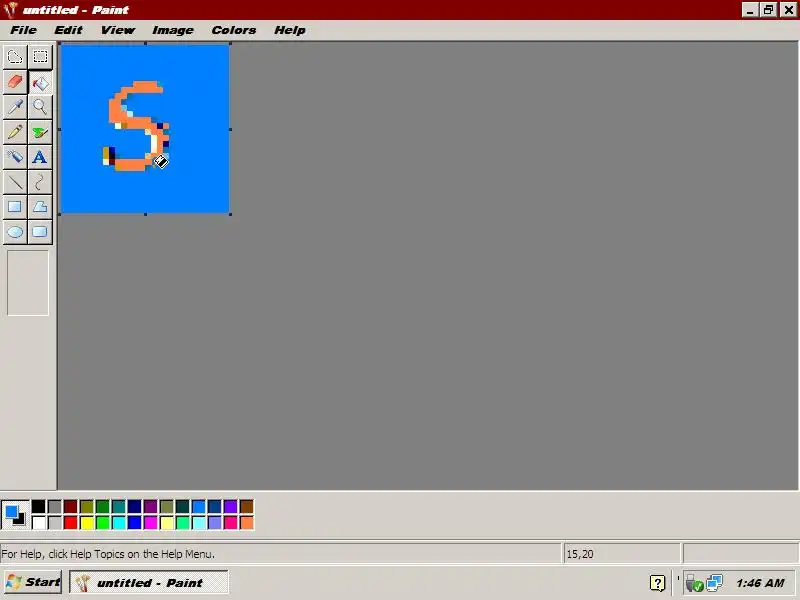
Task: Pick the brown color swatch
Action: [246, 506]
